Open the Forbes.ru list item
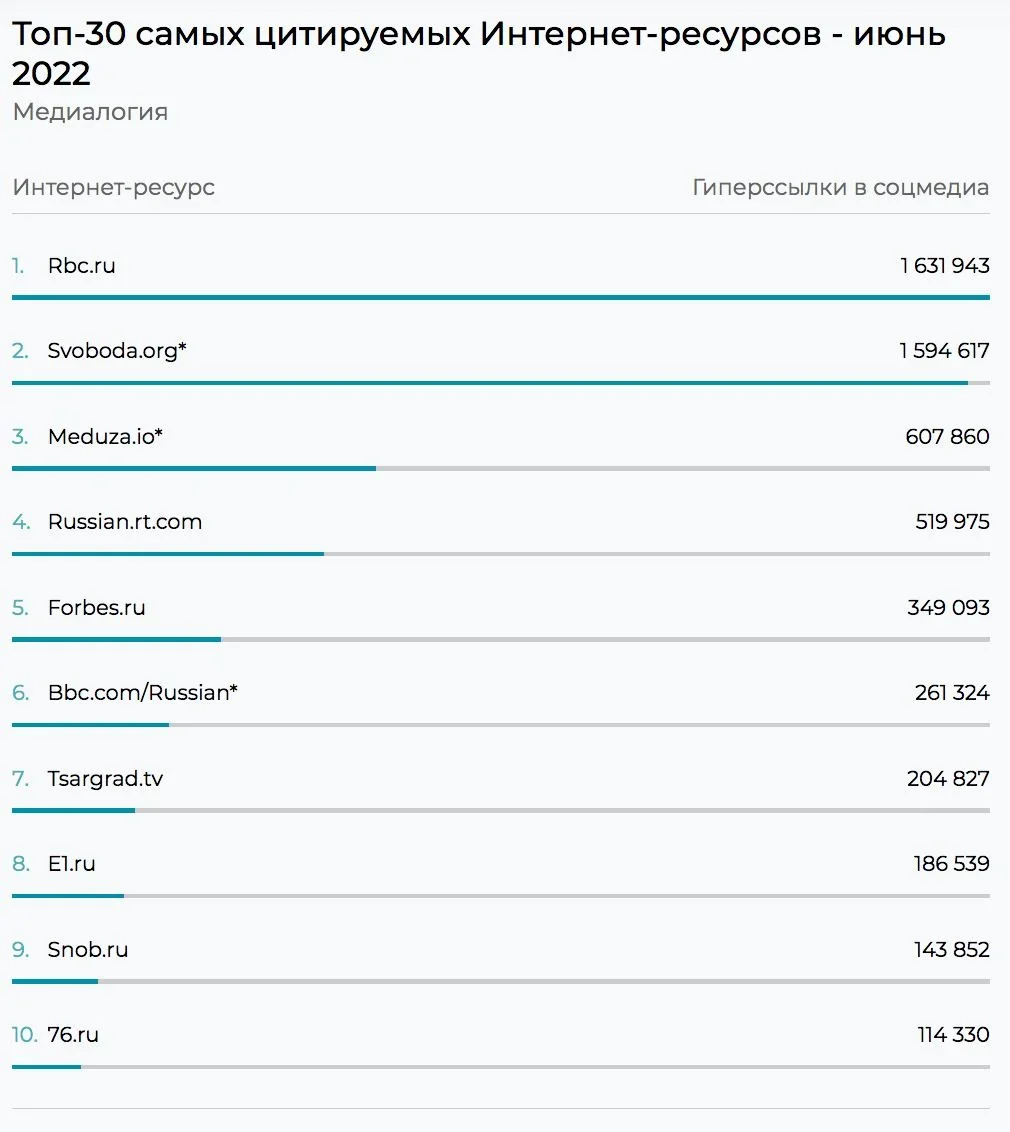 pyautogui.click(x=96, y=608)
